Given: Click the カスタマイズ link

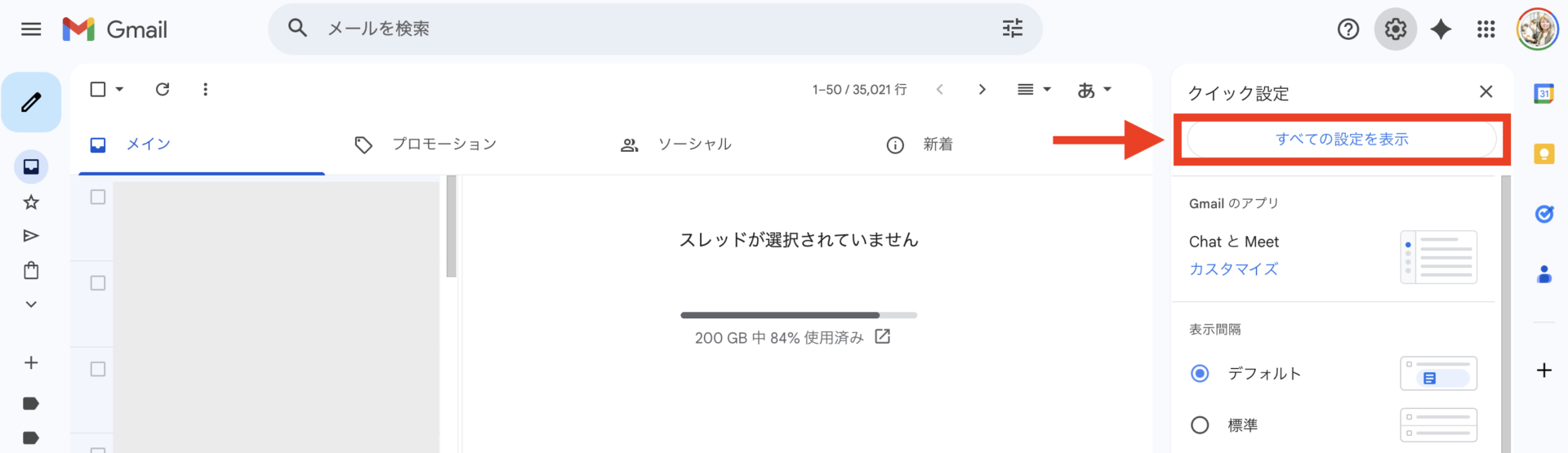Looking at the screenshot, I should pyautogui.click(x=1233, y=269).
